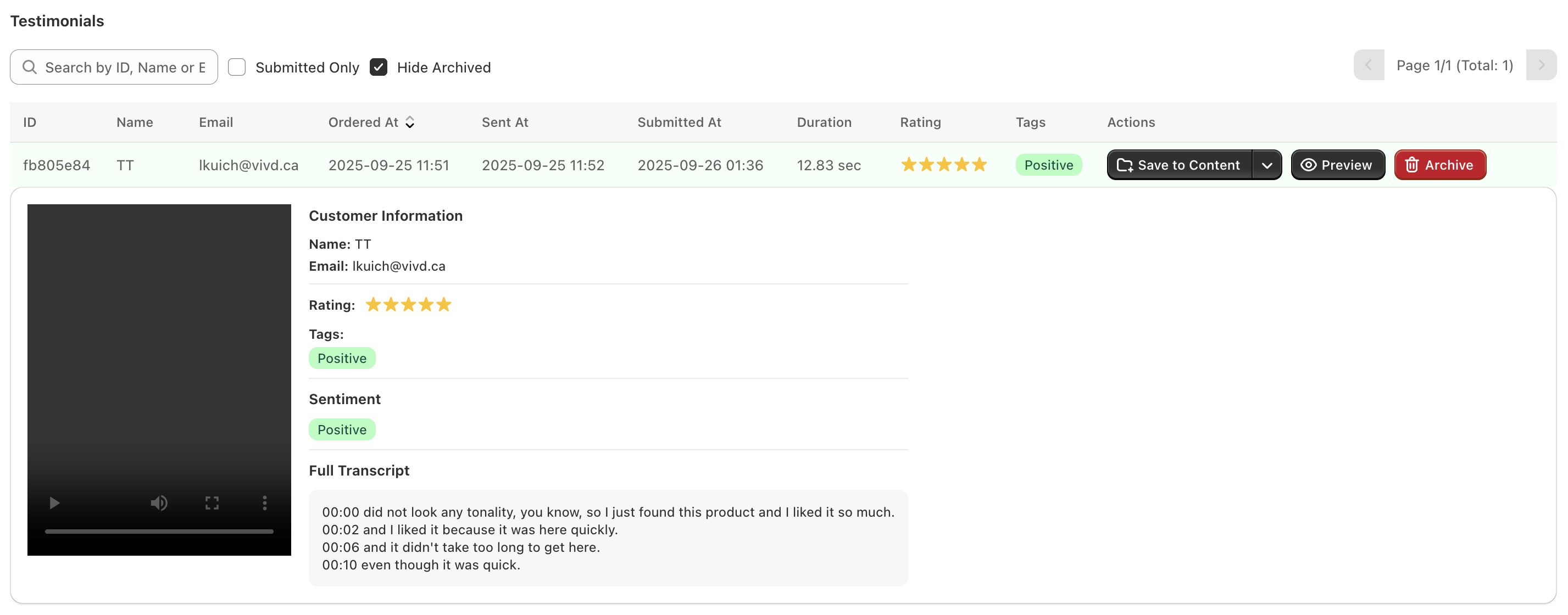Click the Preview button
Image resolution: width=1568 pixels, height=615 pixels.
pos(1337,164)
